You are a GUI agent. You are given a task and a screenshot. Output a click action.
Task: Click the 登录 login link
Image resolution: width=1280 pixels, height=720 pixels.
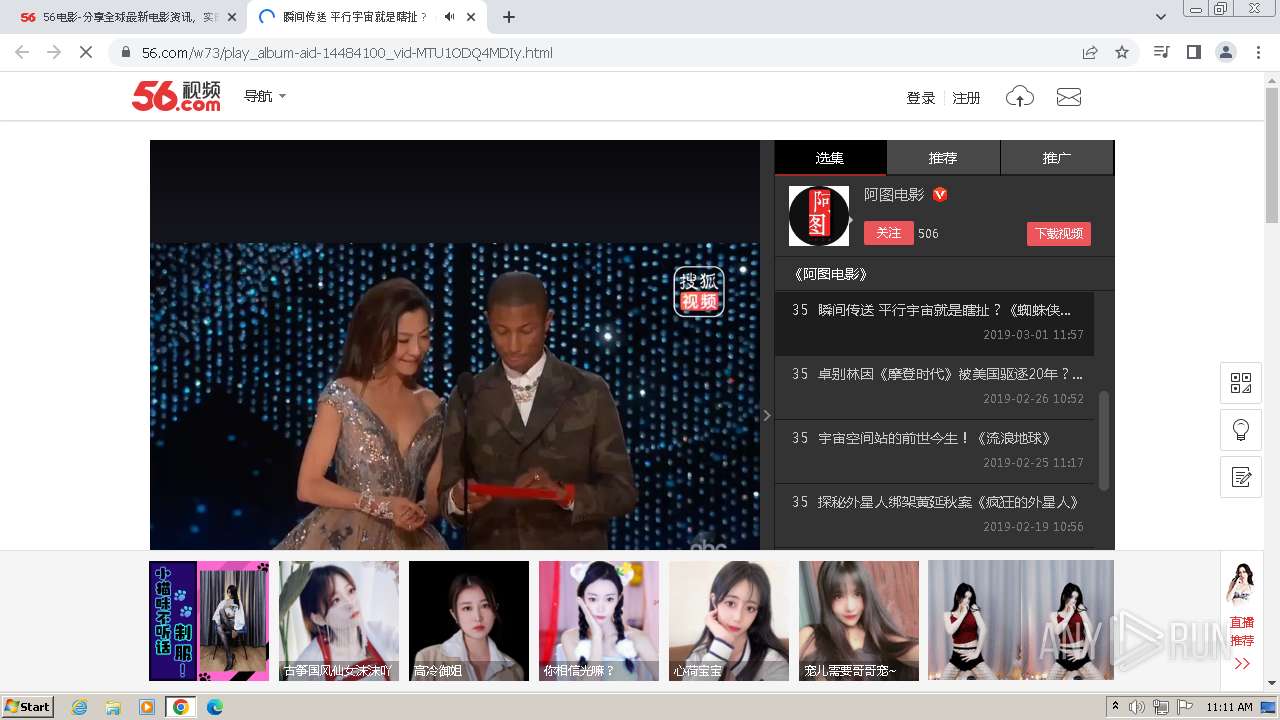[920, 98]
